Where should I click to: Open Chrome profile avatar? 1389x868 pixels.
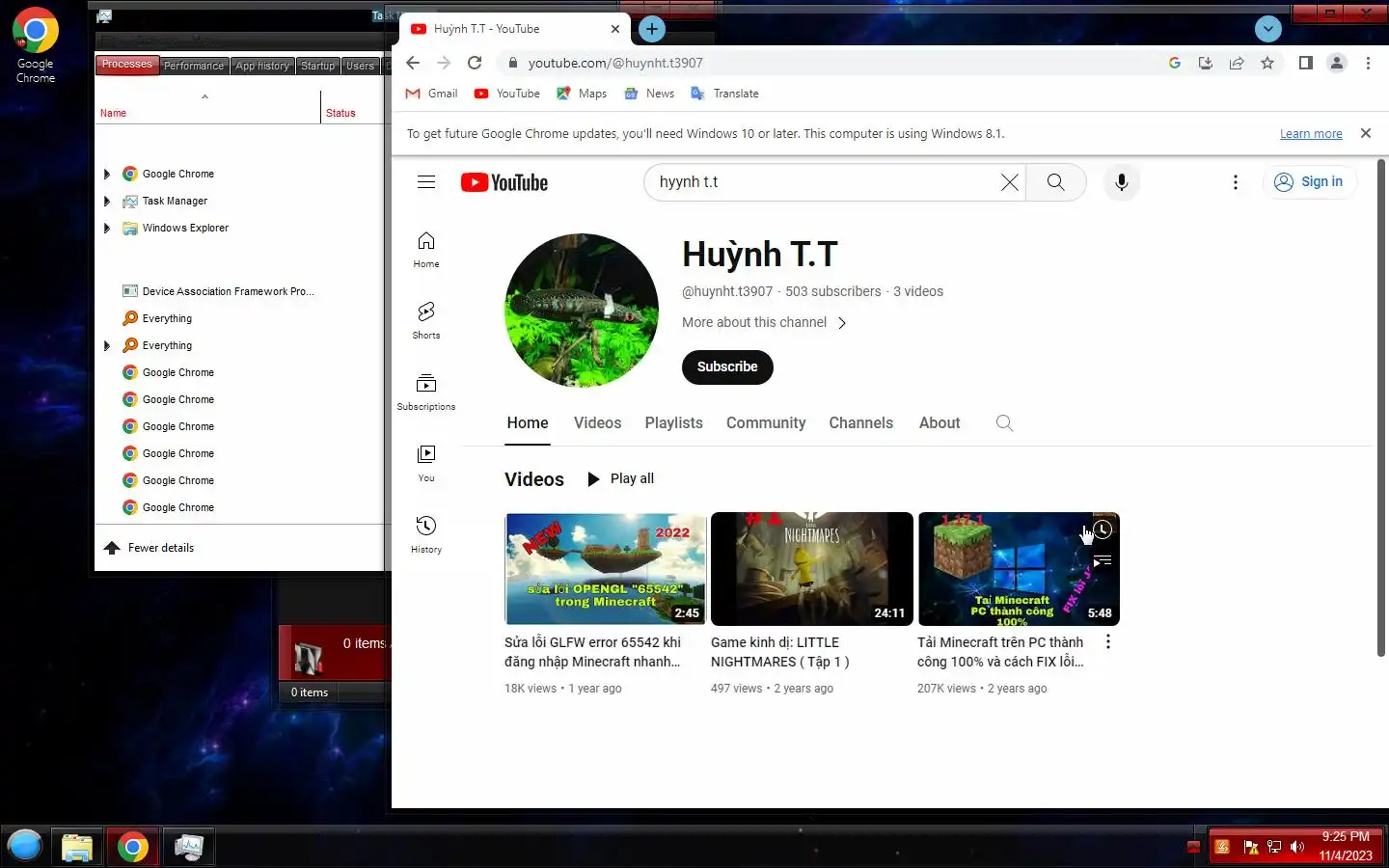(1337, 63)
